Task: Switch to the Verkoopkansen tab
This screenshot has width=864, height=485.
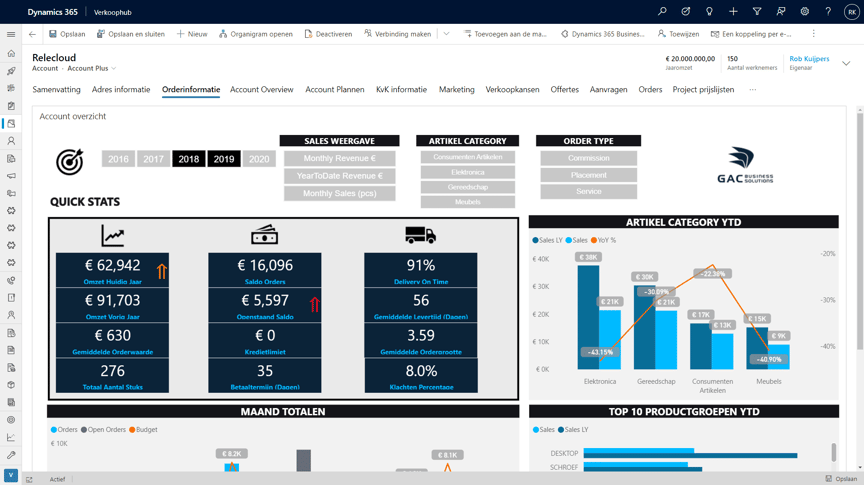Action: [x=512, y=89]
